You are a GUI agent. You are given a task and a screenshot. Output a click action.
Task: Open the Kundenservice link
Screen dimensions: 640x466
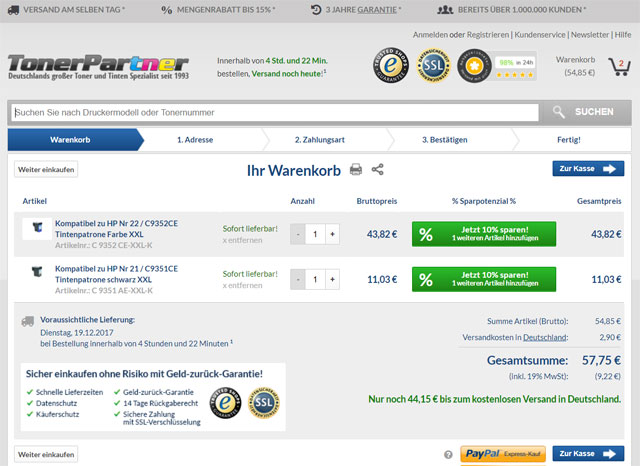coord(540,35)
